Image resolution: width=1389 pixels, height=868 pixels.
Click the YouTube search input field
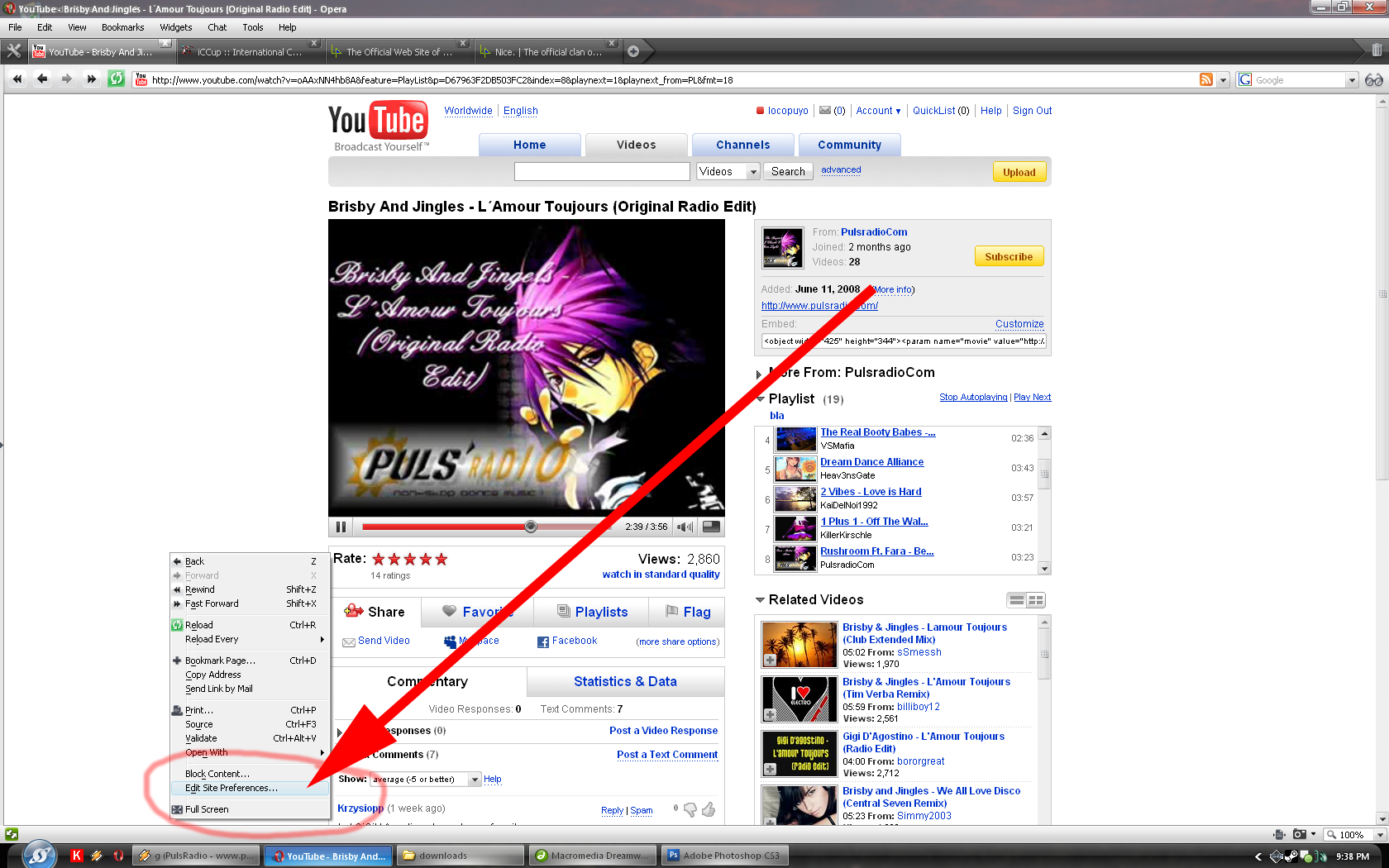601,171
